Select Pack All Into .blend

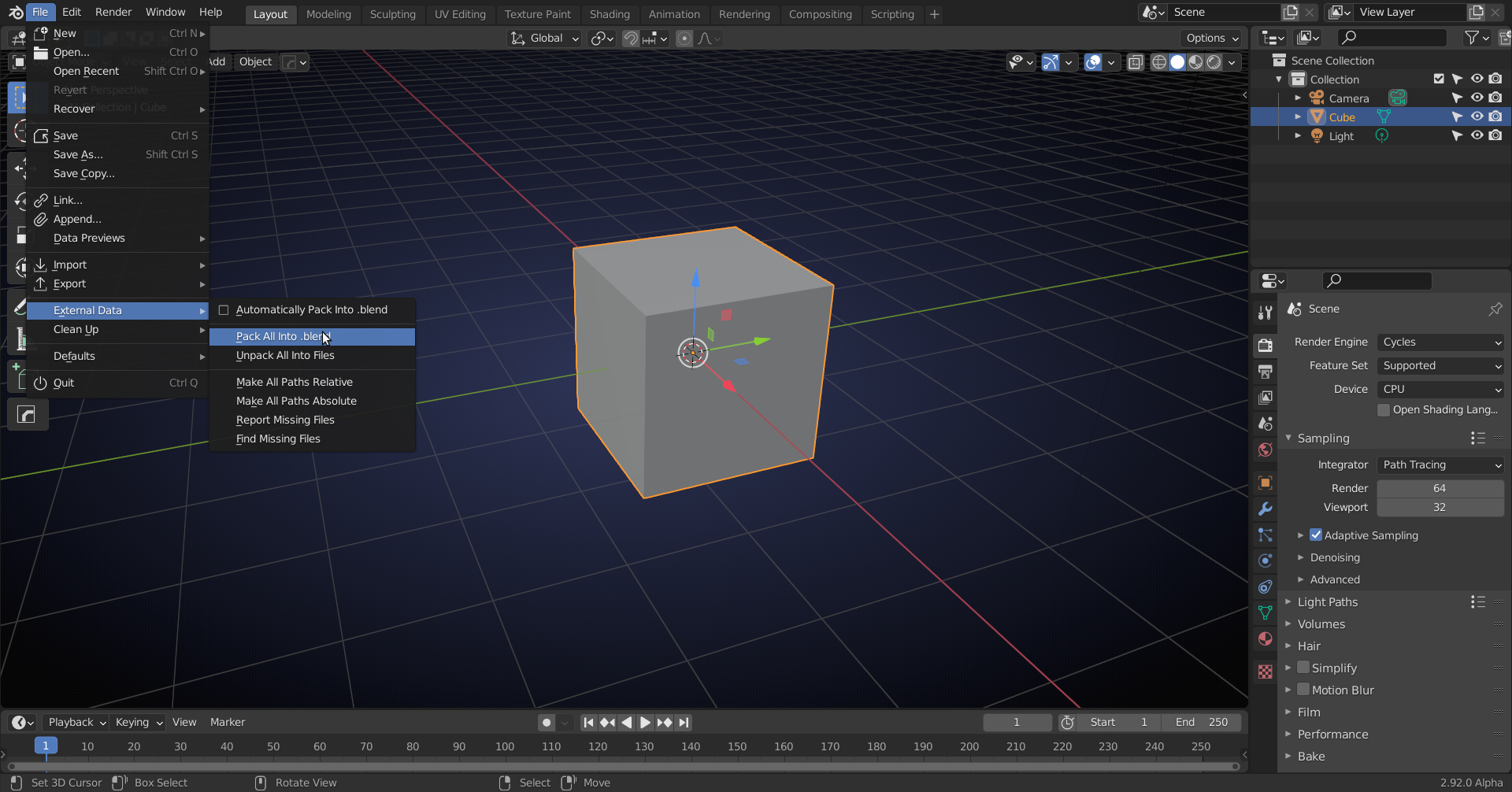coord(312,337)
